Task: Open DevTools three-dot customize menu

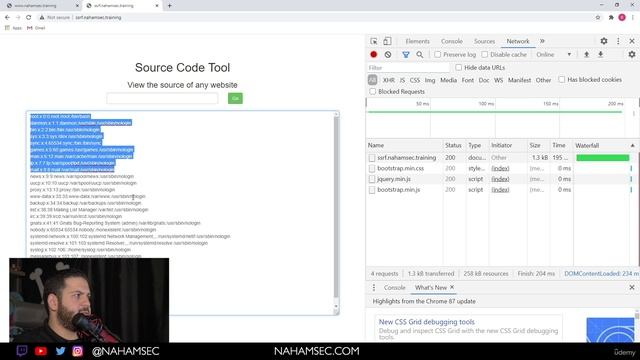Action: (618, 41)
